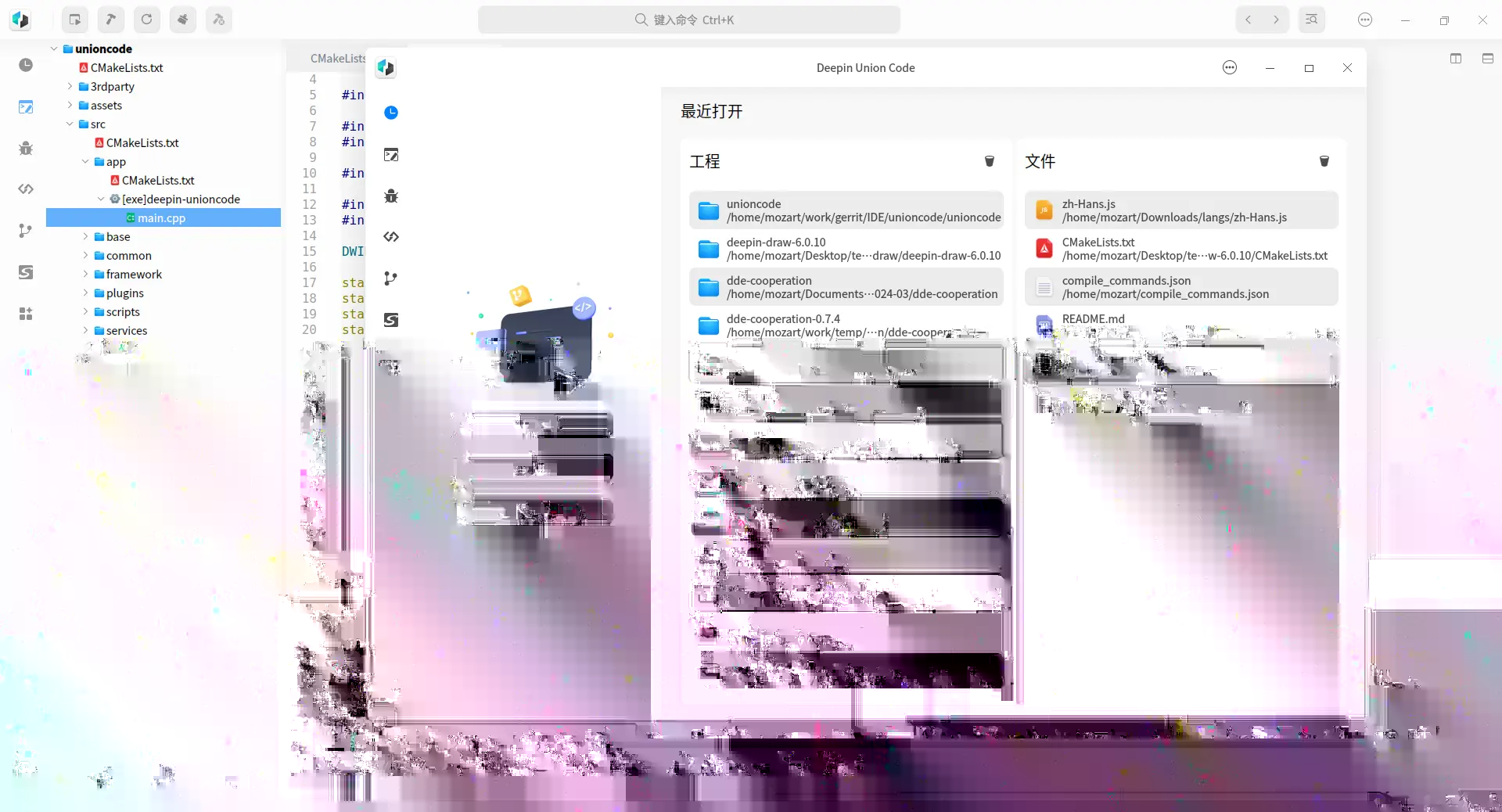Select the Edit icon in main window sidebar
1502x812 pixels.
pyautogui.click(x=26, y=107)
